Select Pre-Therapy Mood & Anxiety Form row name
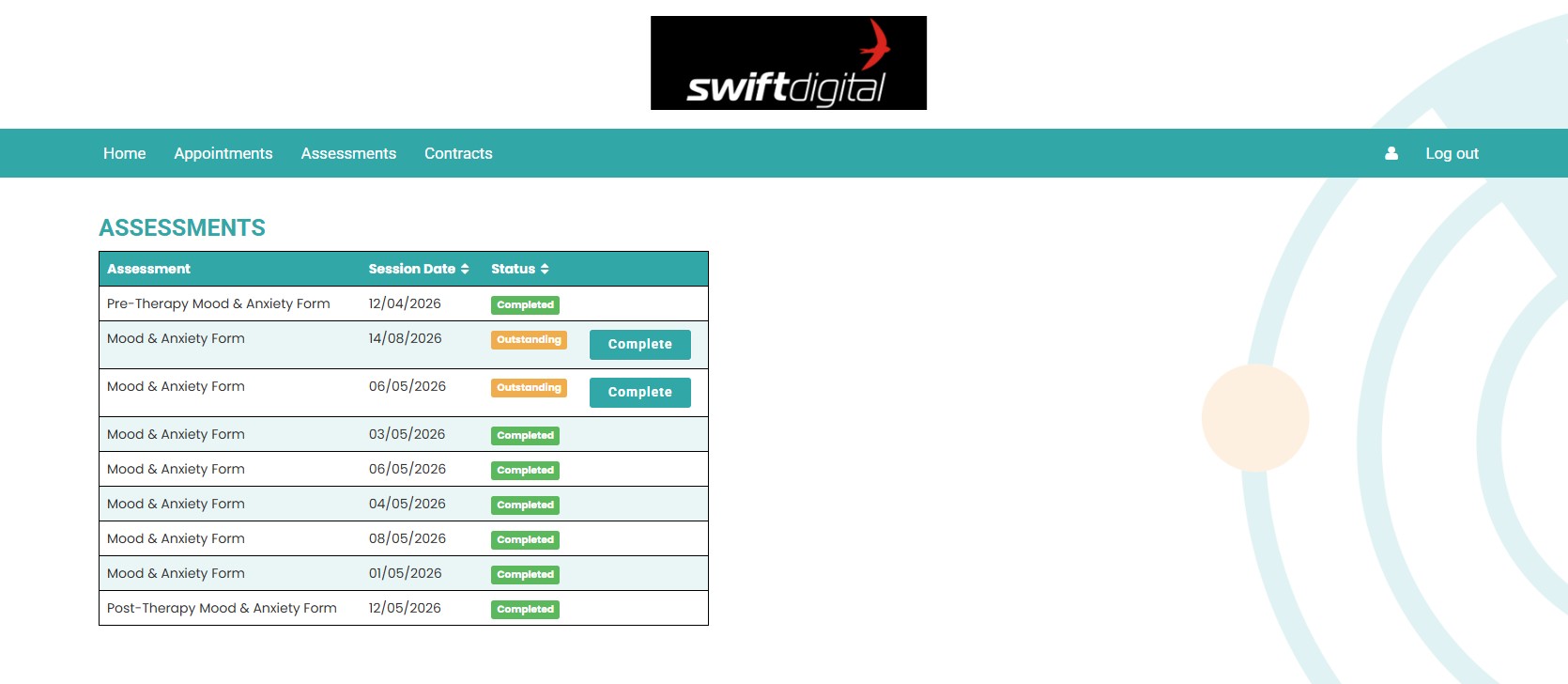Image resolution: width=1568 pixels, height=684 pixels. click(219, 303)
